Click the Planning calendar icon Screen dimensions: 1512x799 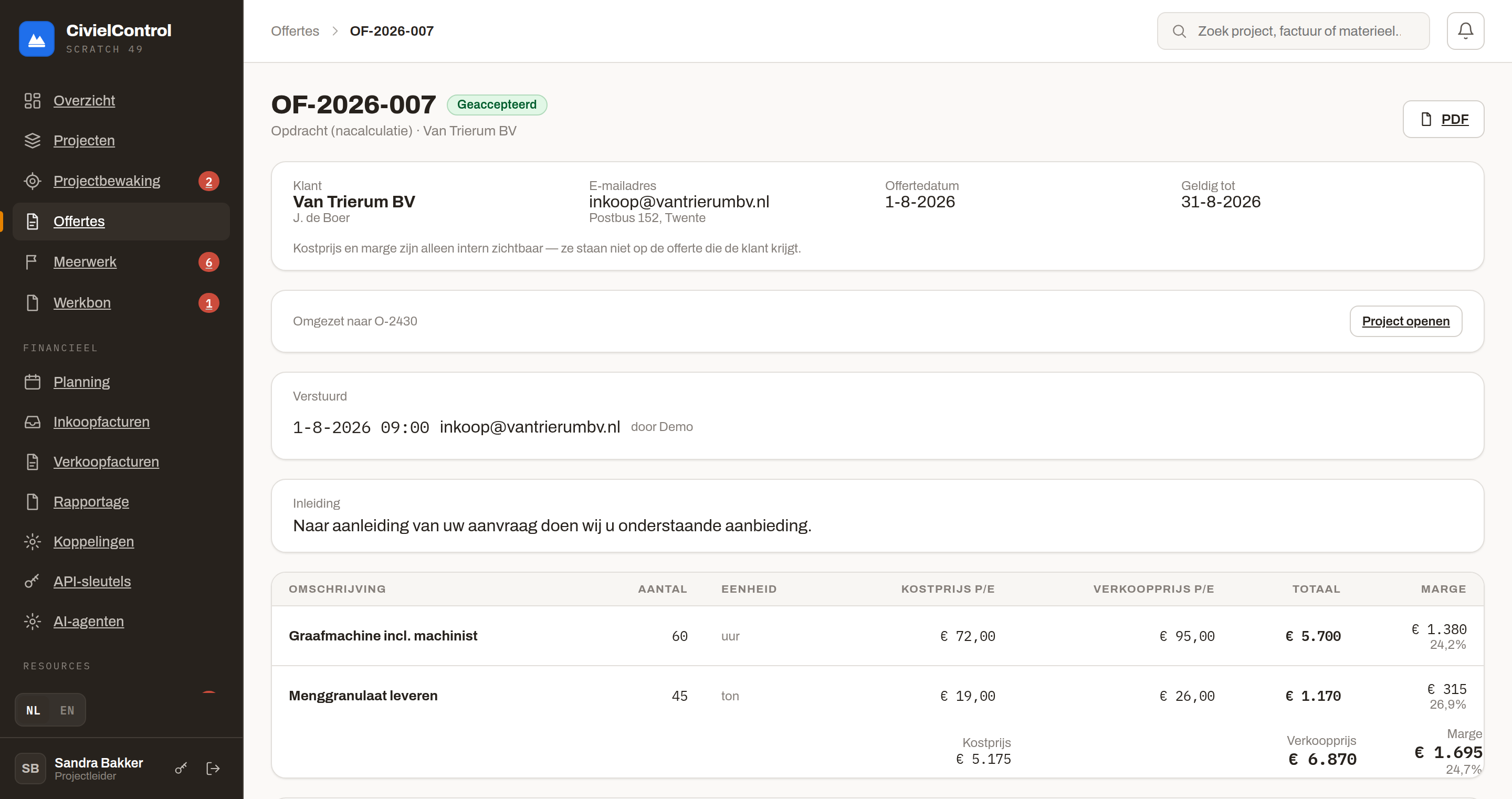click(32, 382)
